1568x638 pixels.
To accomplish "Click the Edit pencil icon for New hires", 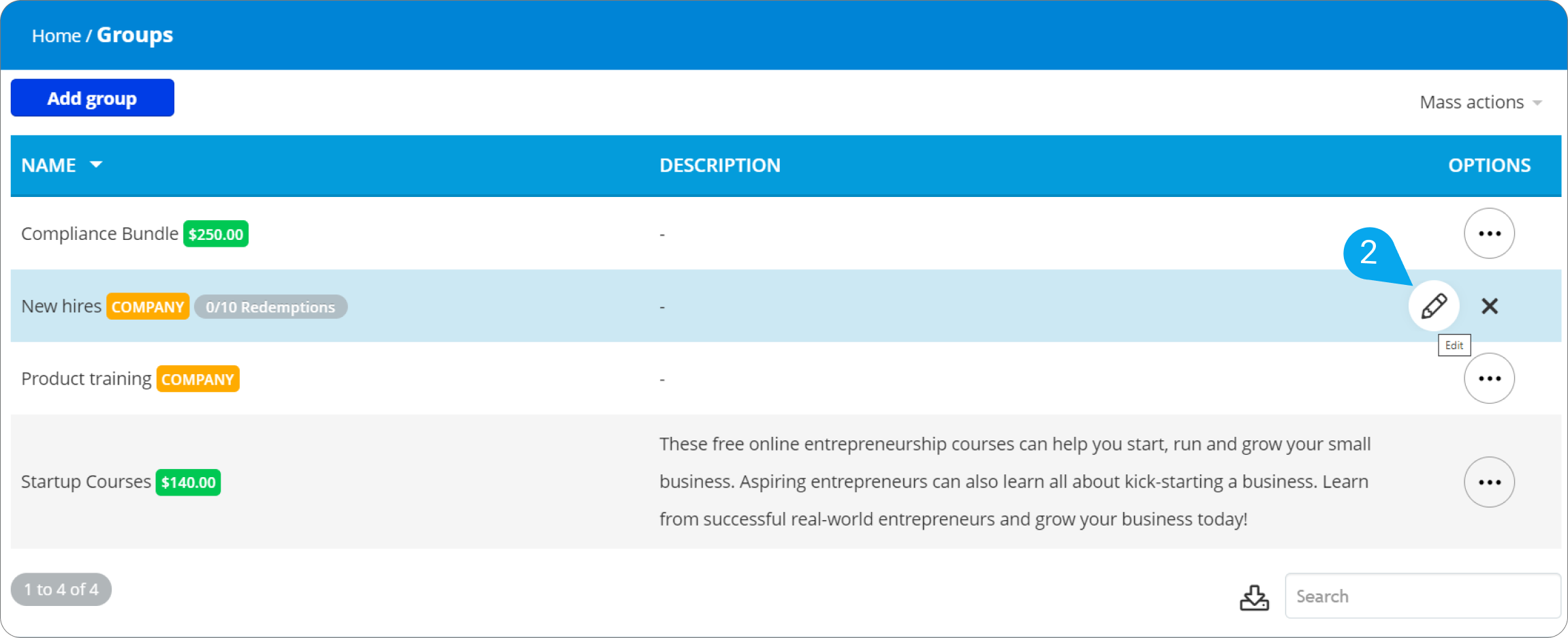I will [1434, 306].
